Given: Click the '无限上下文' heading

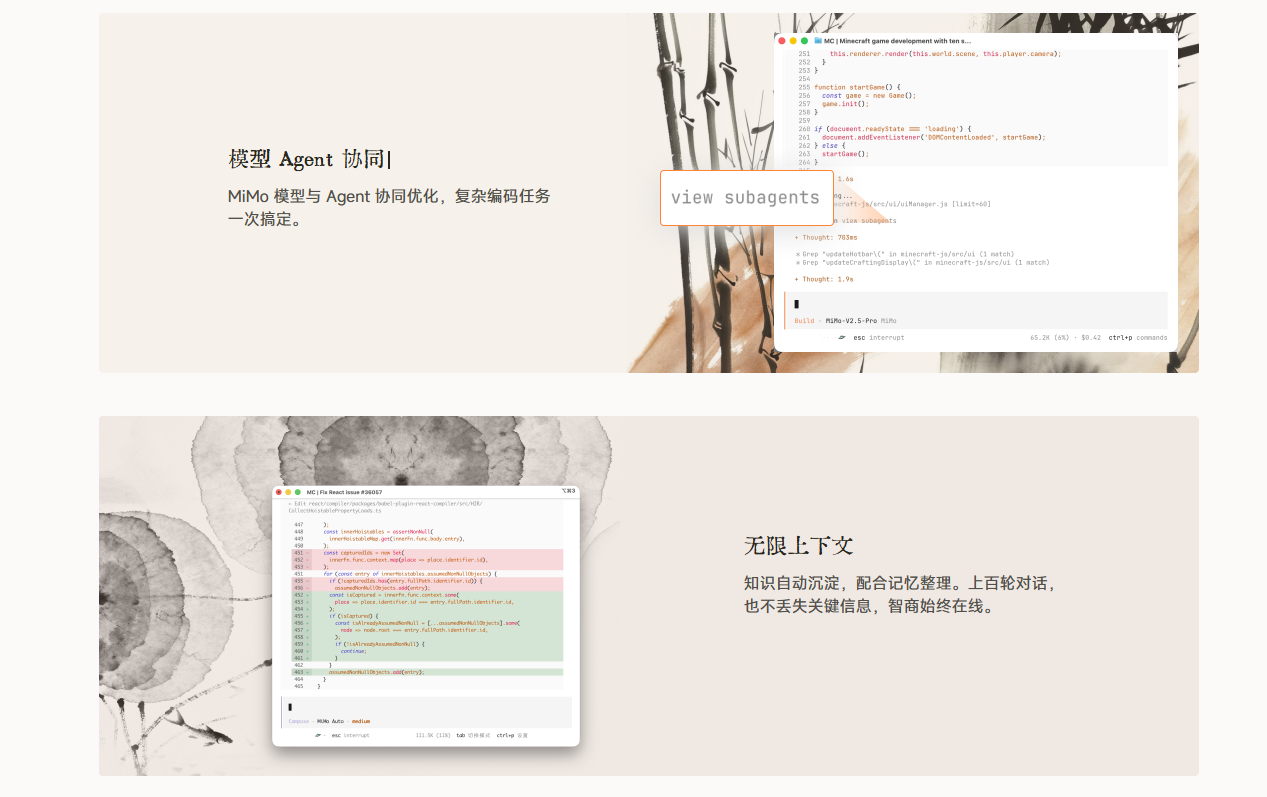Looking at the screenshot, I should pos(798,546).
